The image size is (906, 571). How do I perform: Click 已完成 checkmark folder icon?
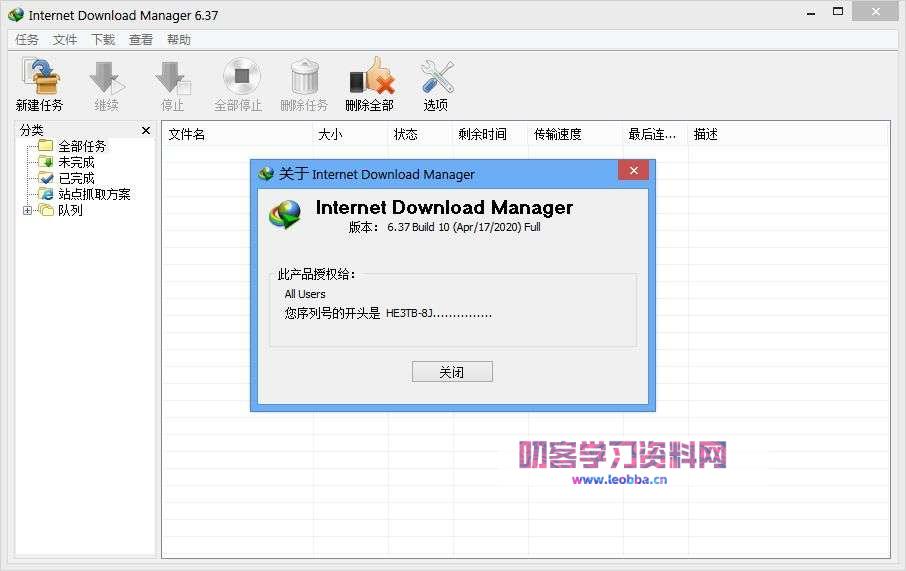pyautogui.click(x=46, y=178)
